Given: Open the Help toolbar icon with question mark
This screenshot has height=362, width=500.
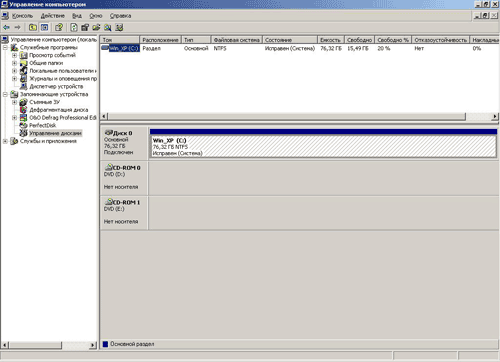Looking at the screenshot, I should pyautogui.click(x=59, y=27).
